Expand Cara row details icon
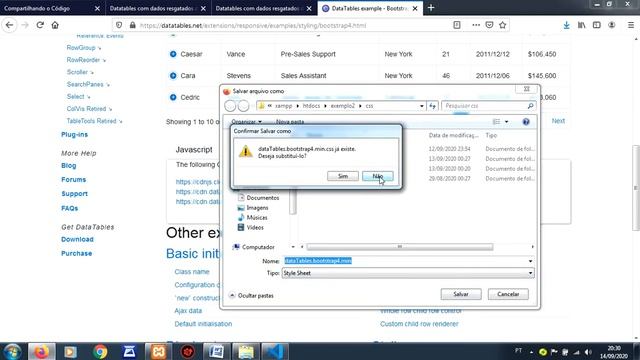 pyautogui.click(x=173, y=76)
